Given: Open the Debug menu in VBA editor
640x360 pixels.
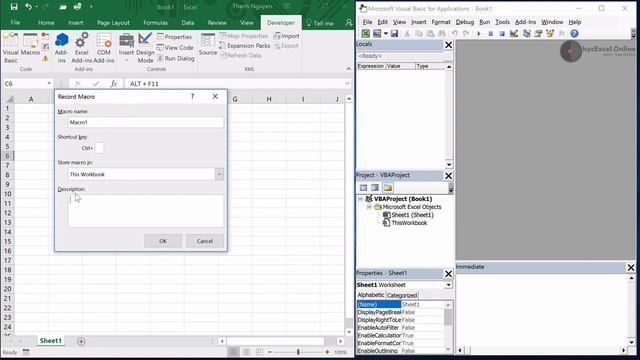Looking at the screenshot, I should 464,22.
